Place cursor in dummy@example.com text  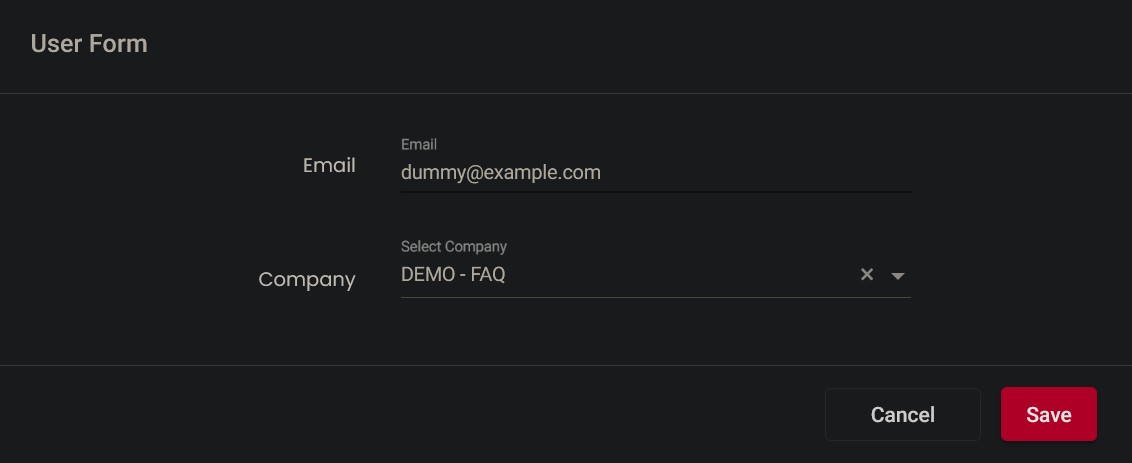[501, 173]
